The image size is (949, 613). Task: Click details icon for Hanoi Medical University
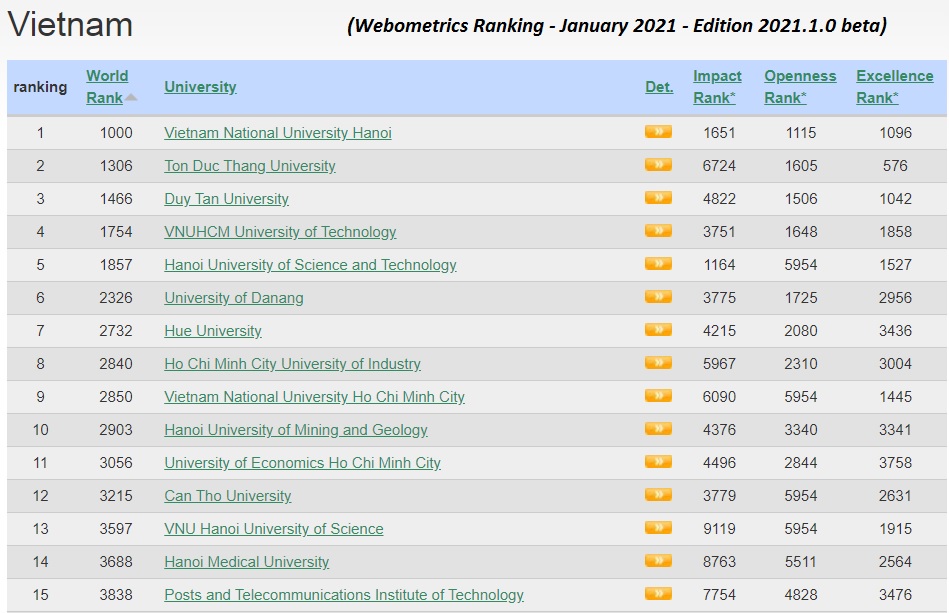point(658,561)
